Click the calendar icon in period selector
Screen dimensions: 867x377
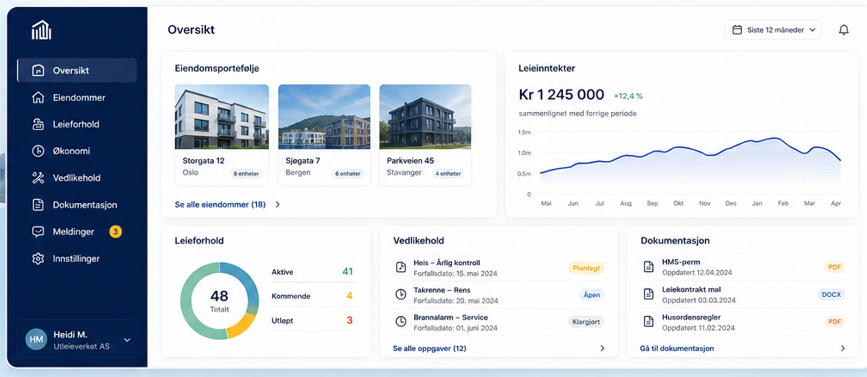click(x=737, y=30)
